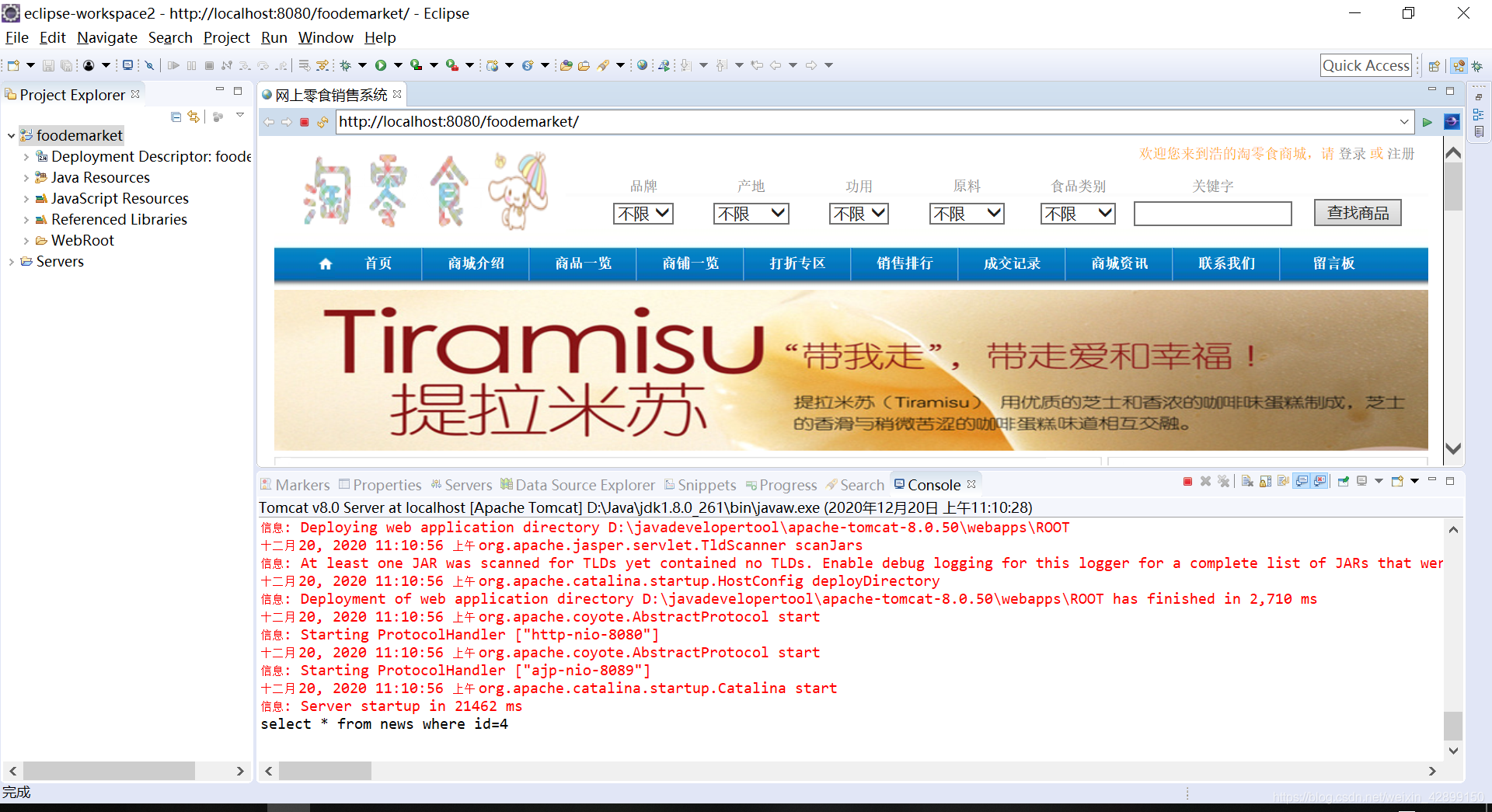
Task: Click the Project Explorer horizontal scrollbar thumb
Action: tap(109, 771)
